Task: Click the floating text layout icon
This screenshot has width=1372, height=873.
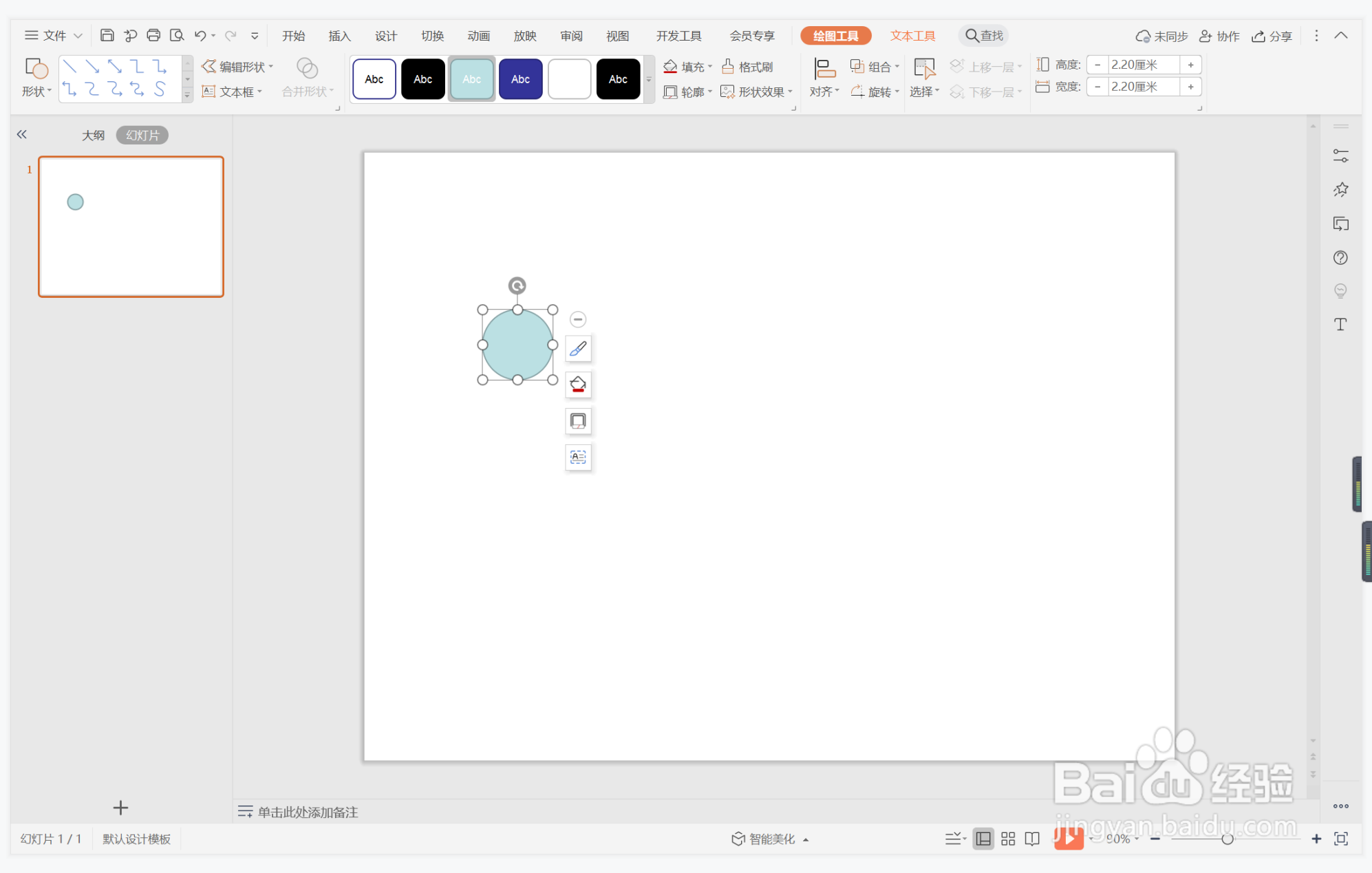Action: coord(578,457)
